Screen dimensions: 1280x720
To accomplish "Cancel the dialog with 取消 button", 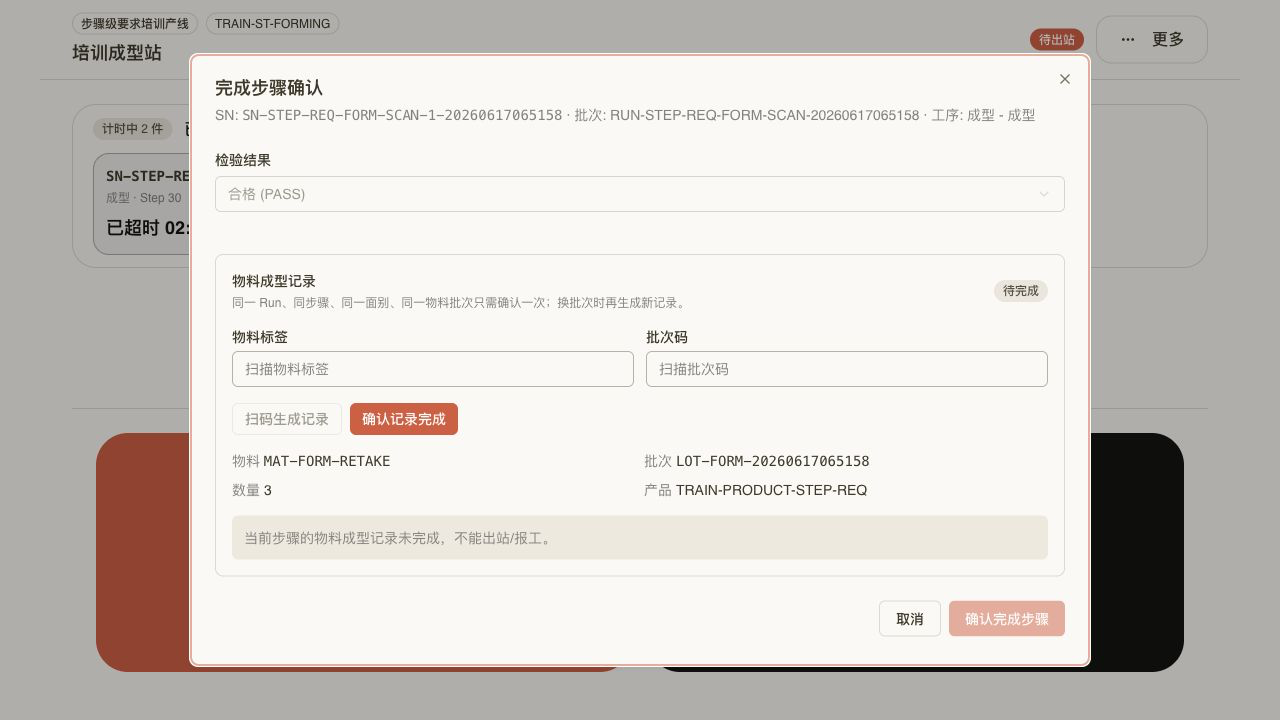I will (x=910, y=619).
